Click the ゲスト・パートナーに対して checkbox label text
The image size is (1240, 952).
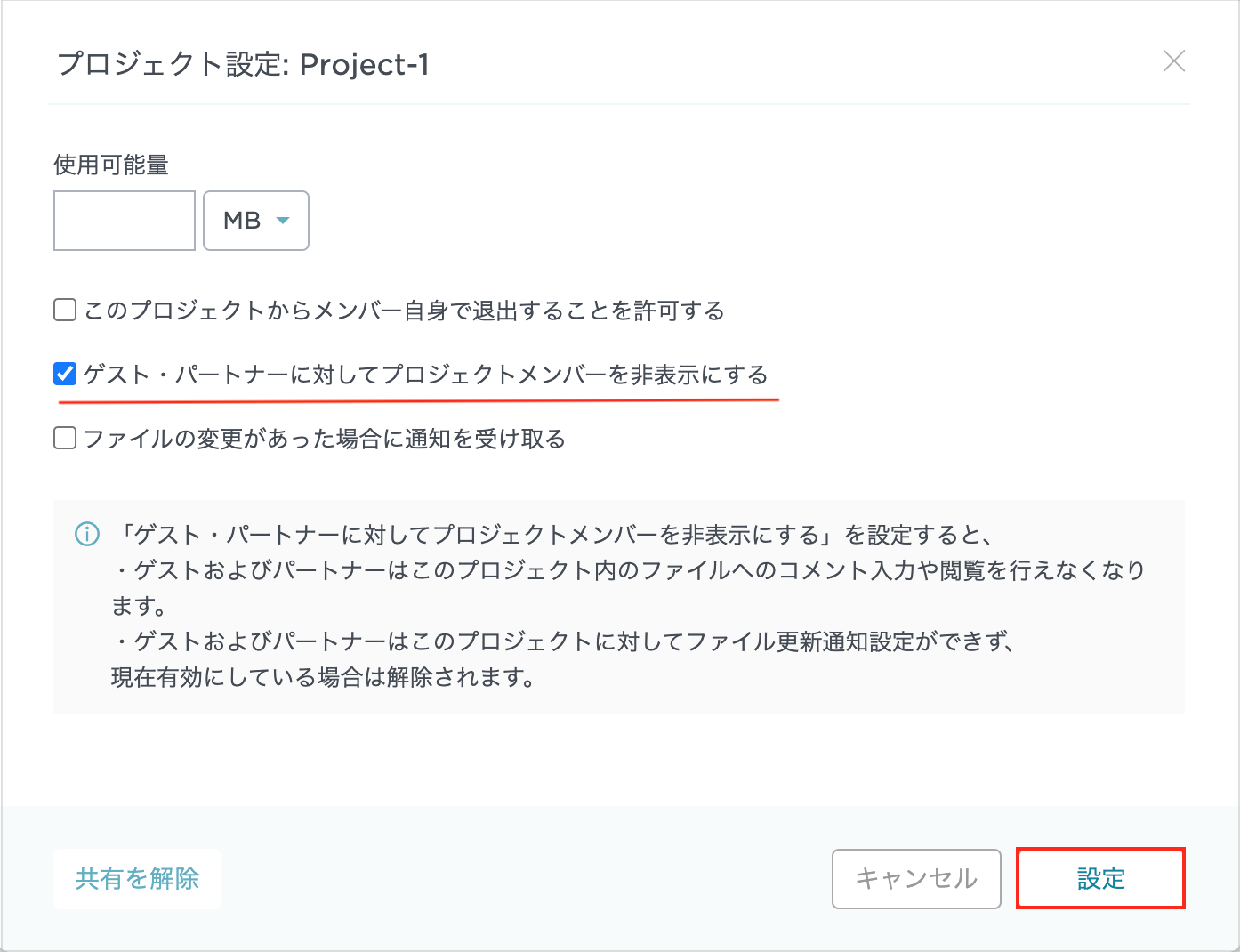point(425,375)
